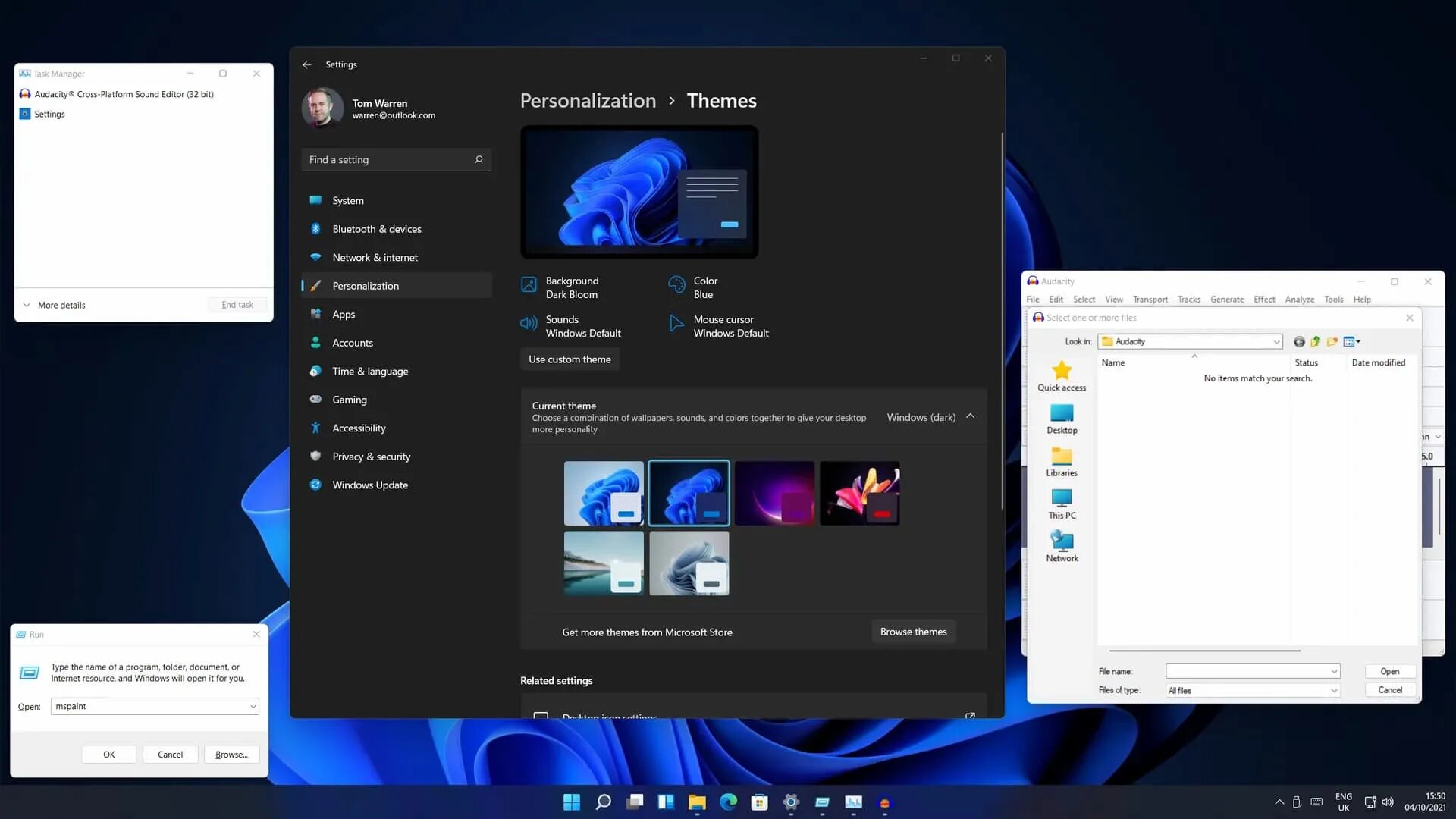Viewport: 1456px width, 819px height.
Task: Click the Settings back arrow
Action: click(x=307, y=65)
